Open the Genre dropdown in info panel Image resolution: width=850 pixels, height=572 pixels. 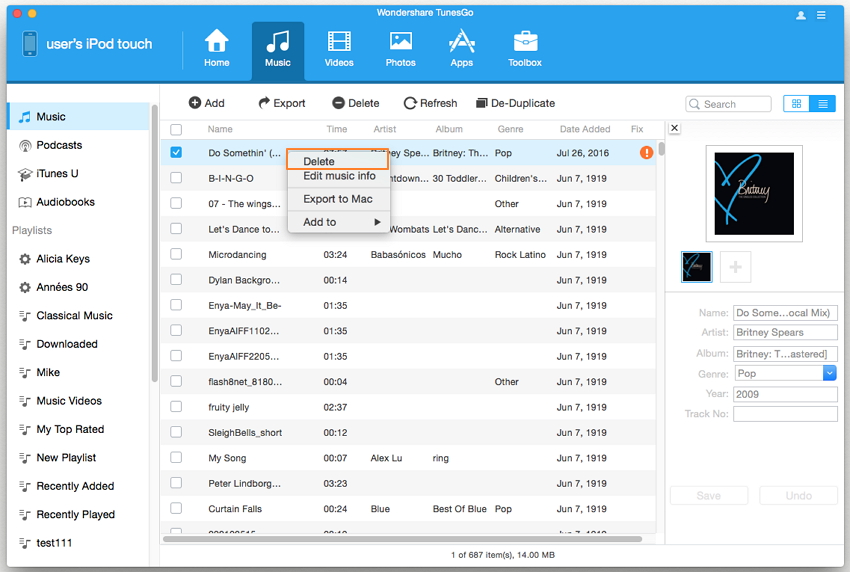coord(829,373)
